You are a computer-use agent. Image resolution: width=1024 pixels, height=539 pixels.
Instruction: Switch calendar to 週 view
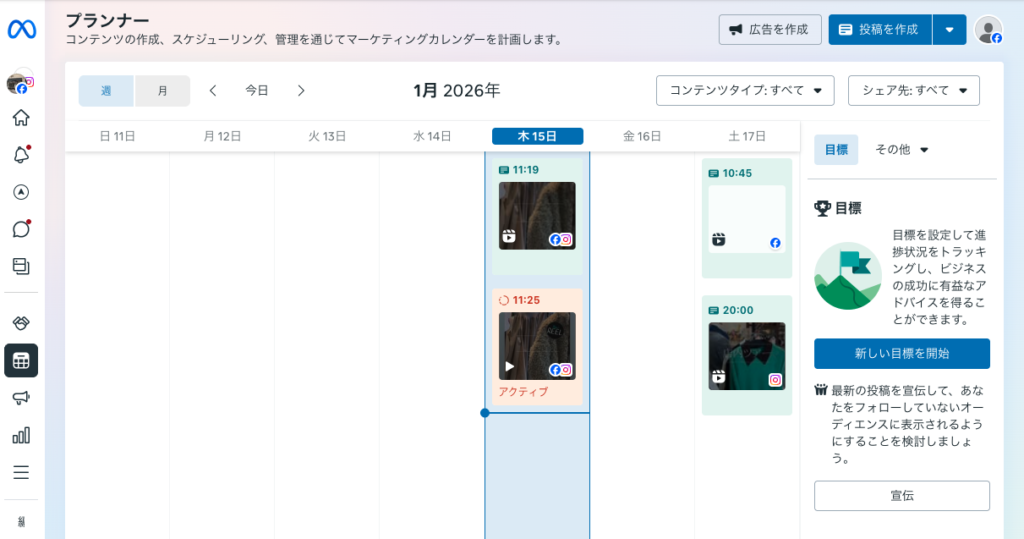click(x=107, y=91)
